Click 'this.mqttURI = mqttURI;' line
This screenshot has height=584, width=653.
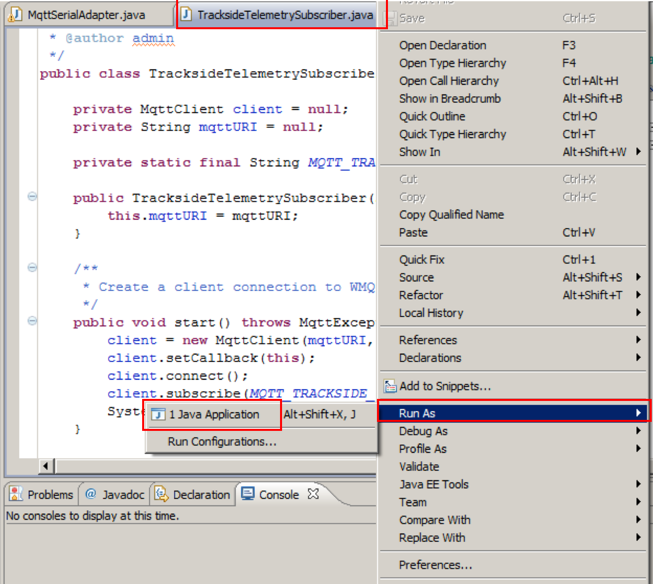pyautogui.click(x=203, y=216)
